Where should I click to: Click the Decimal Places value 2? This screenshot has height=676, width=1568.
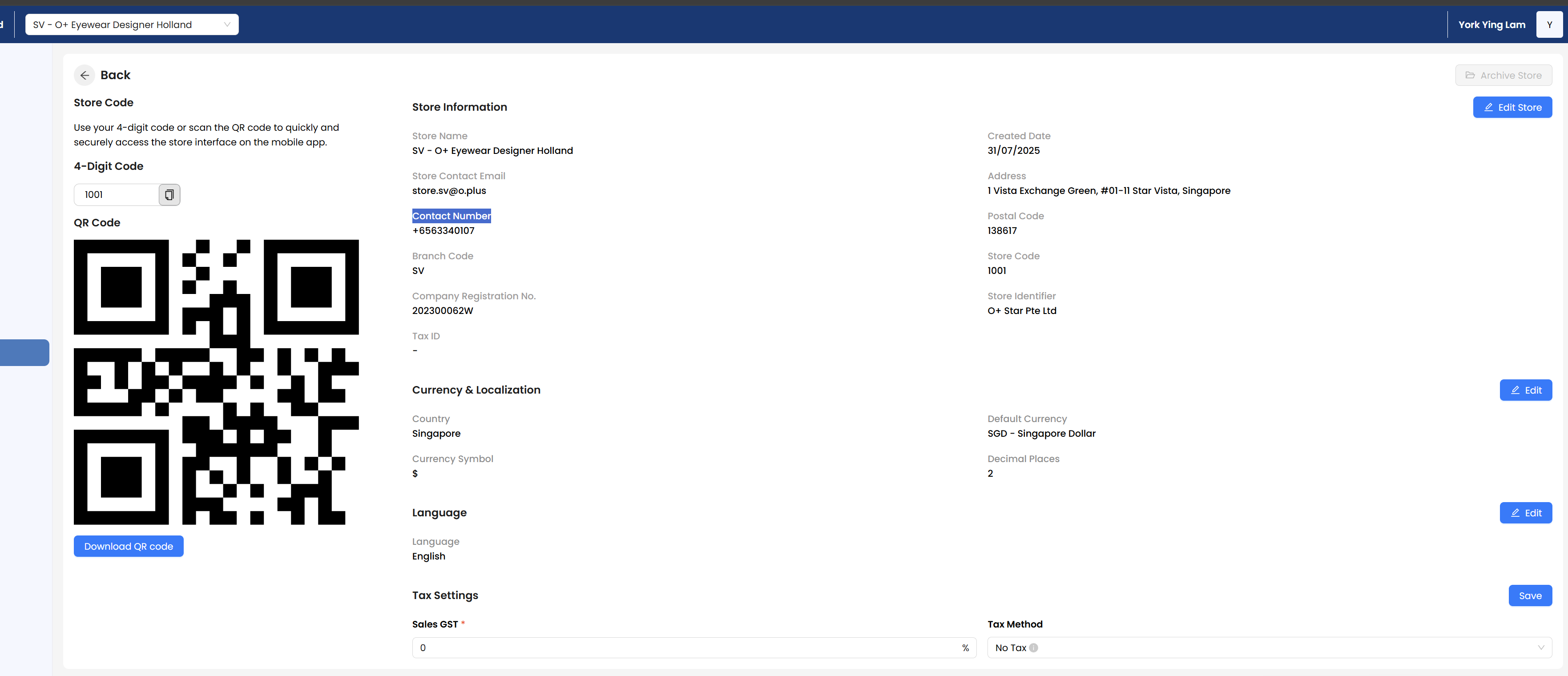990,473
